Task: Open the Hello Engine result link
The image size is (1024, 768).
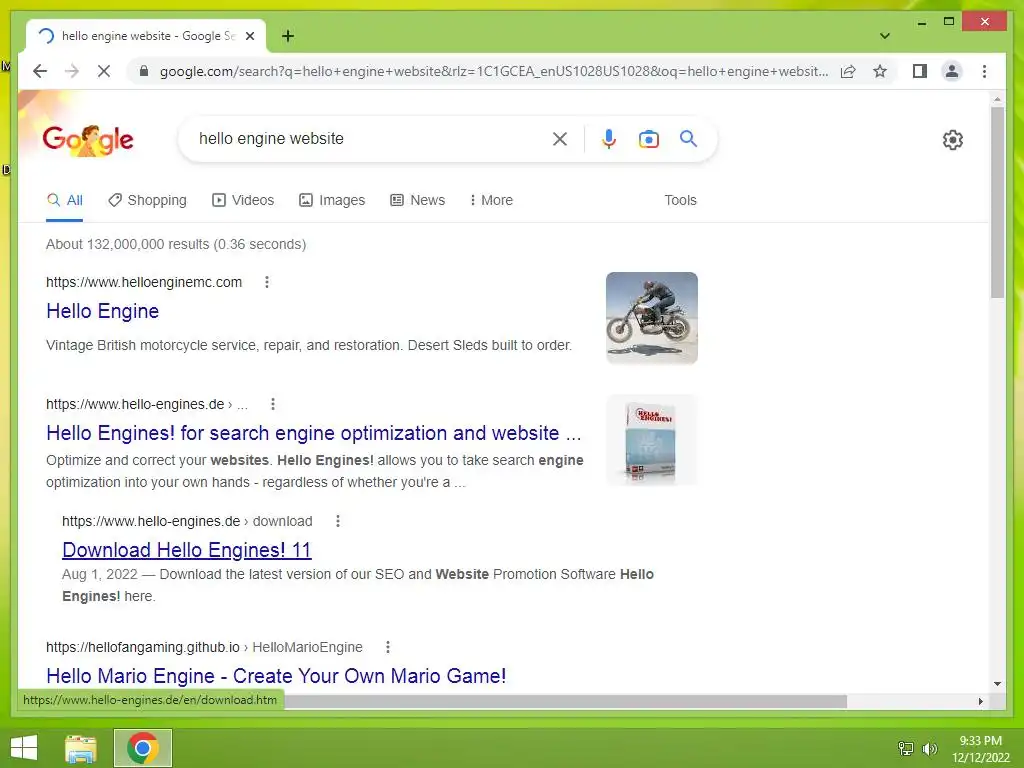Action: coord(103,311)
